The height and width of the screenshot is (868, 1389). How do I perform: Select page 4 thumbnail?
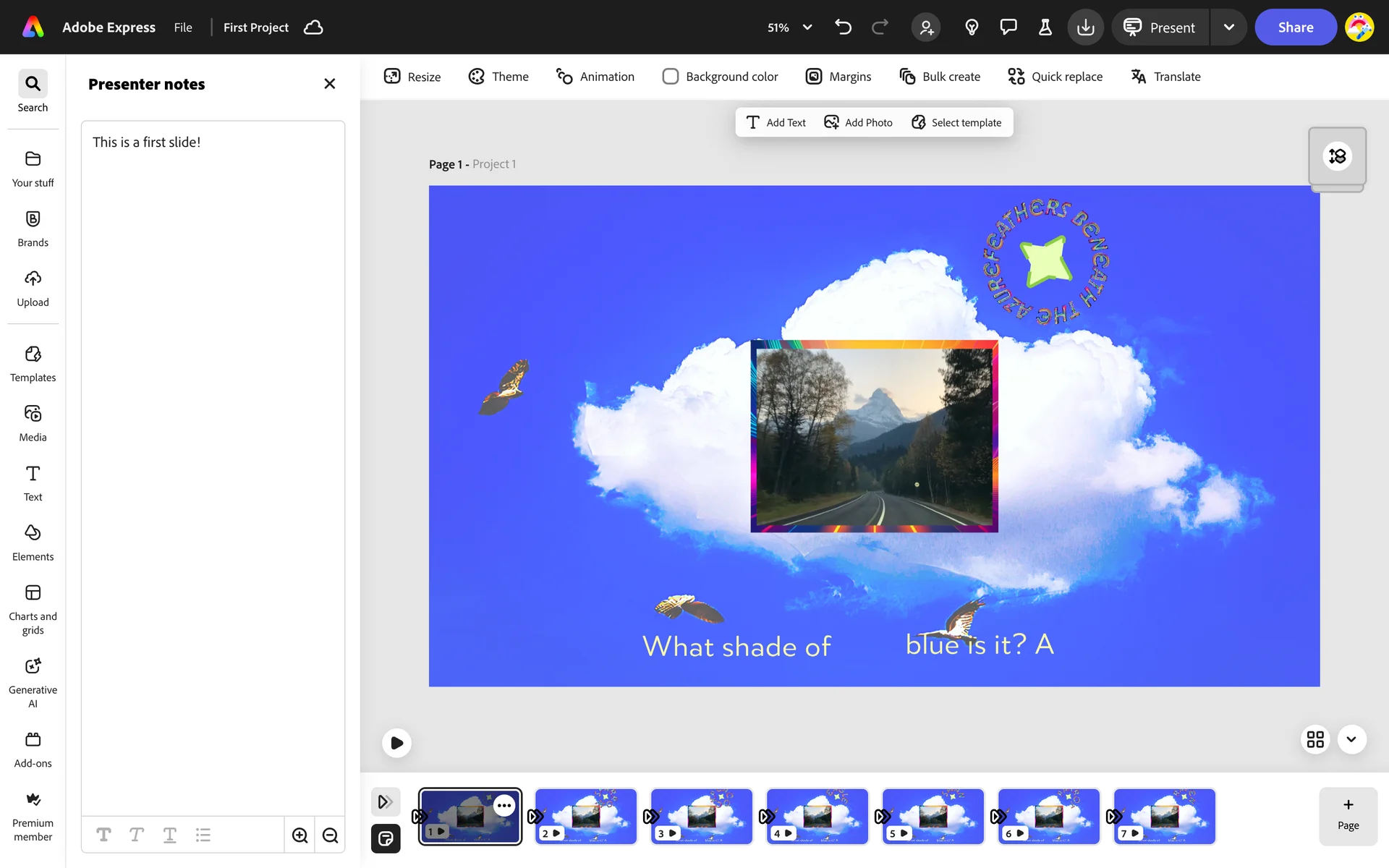click(x=817, y=816)
